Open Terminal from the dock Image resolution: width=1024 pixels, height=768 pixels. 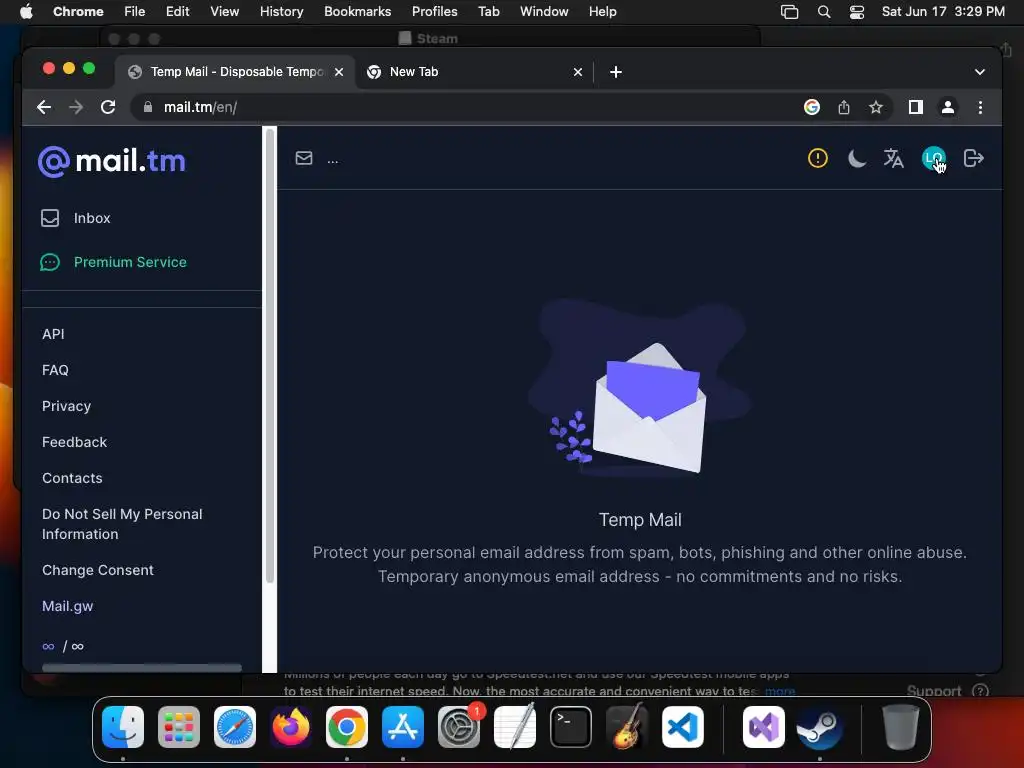[571, 727]
